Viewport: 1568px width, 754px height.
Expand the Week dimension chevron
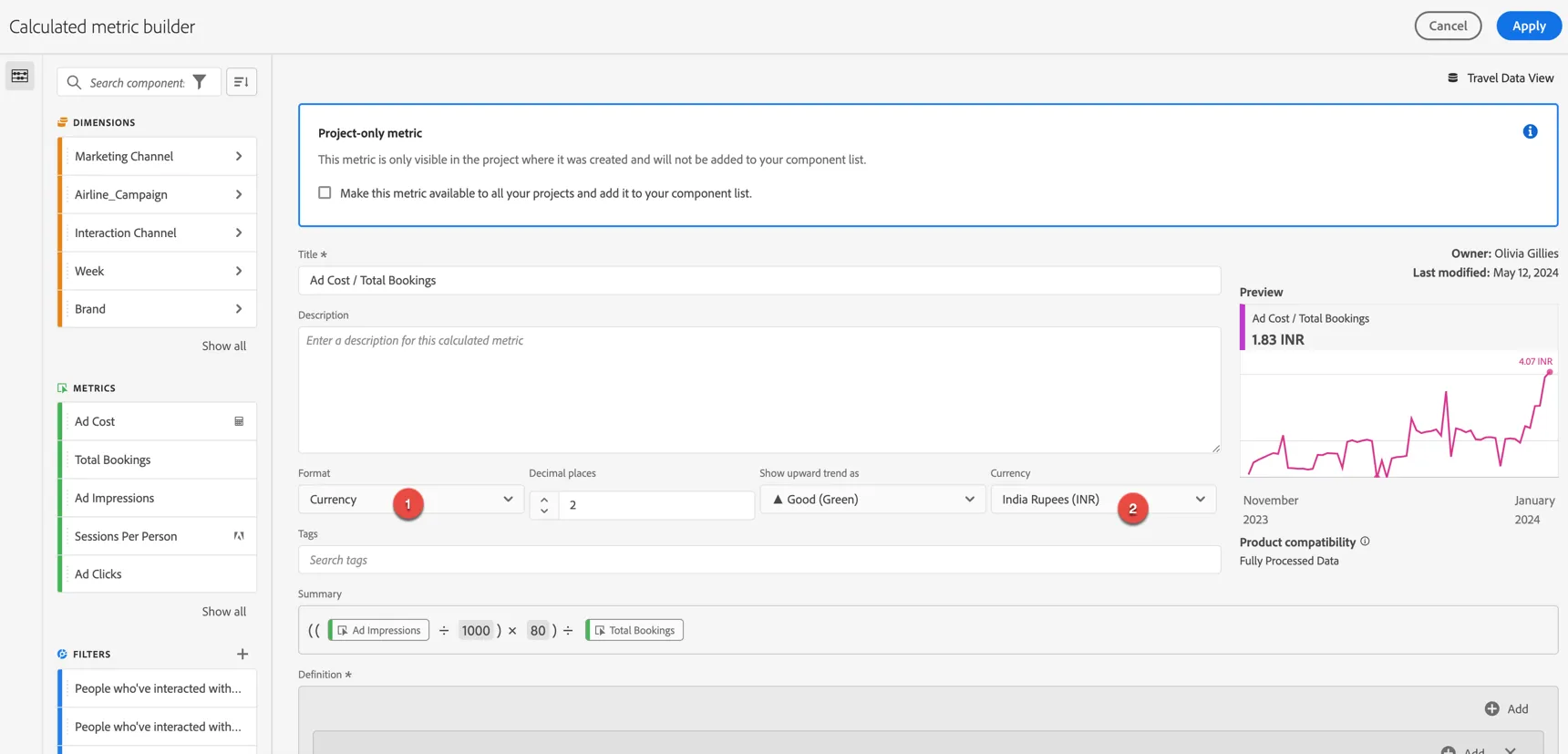239,271
